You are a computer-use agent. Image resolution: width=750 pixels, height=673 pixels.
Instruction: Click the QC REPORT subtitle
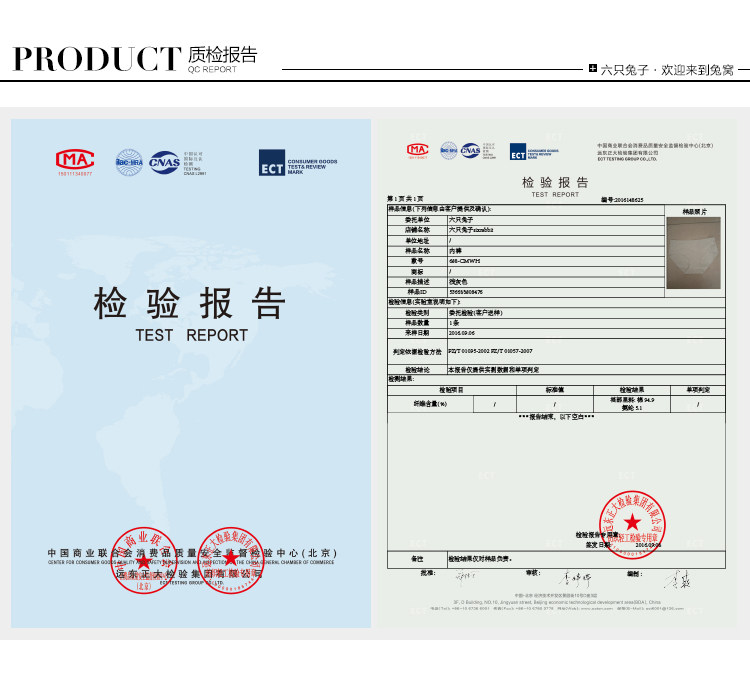click(212, 69)
